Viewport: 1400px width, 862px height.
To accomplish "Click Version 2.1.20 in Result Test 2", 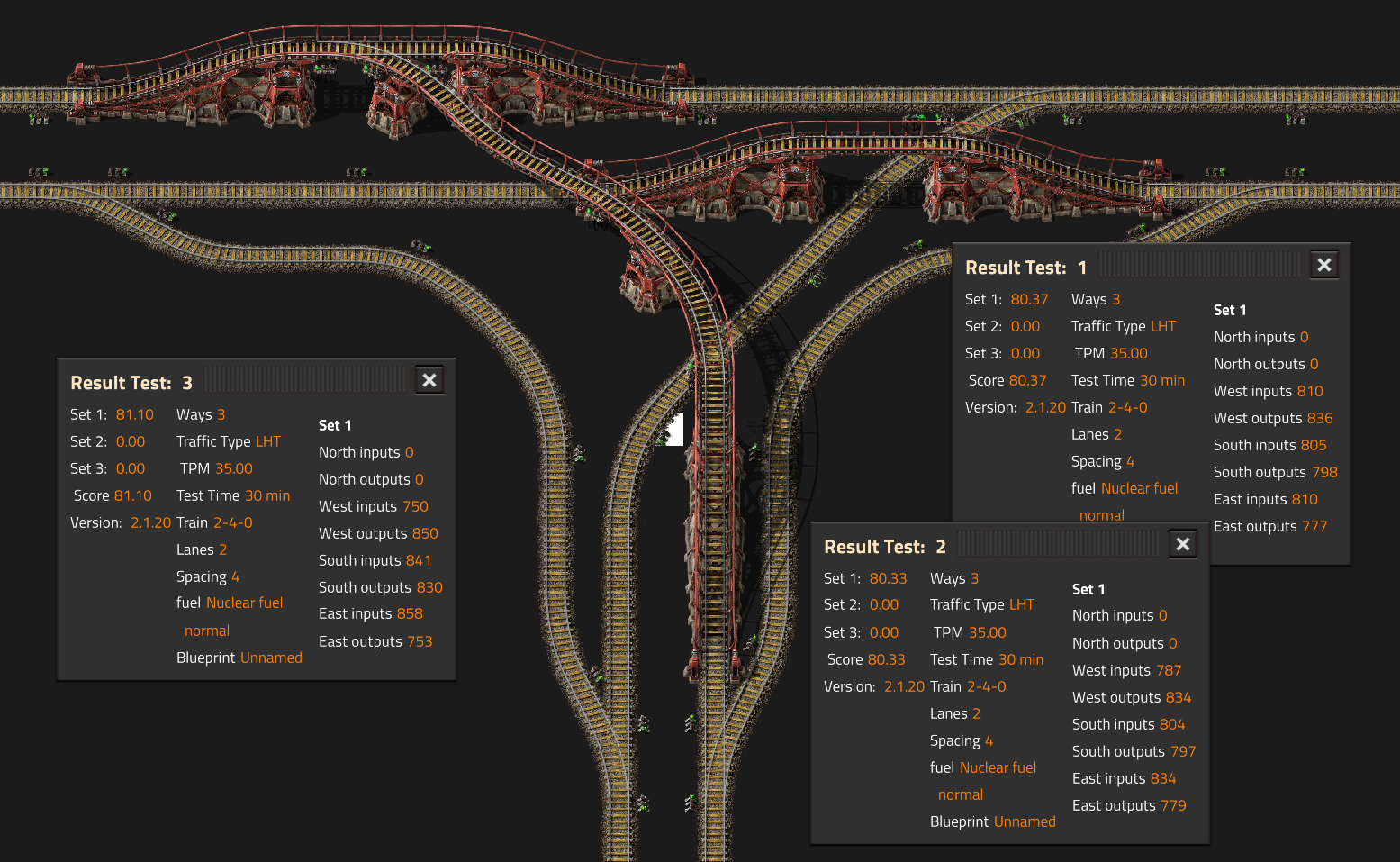I will (x=874, y=686).
